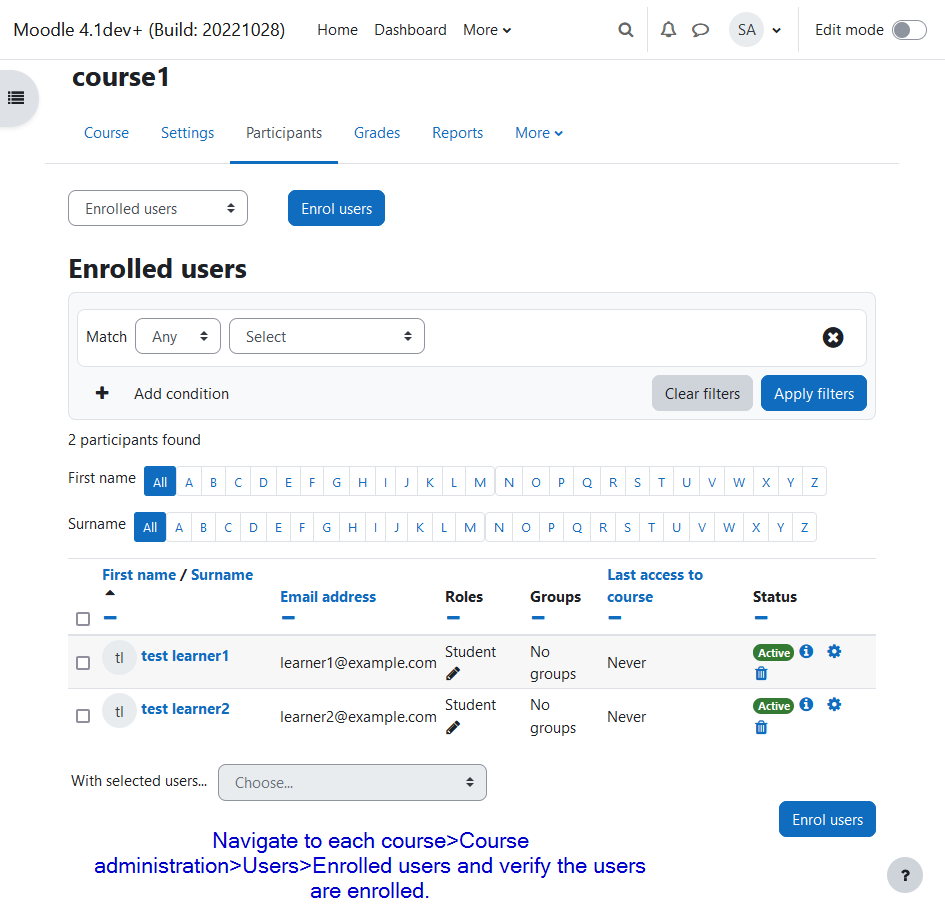This screenshot has width=945, height=920.
Task: Sort by First name column header
Action: click(x=139, y=575)
